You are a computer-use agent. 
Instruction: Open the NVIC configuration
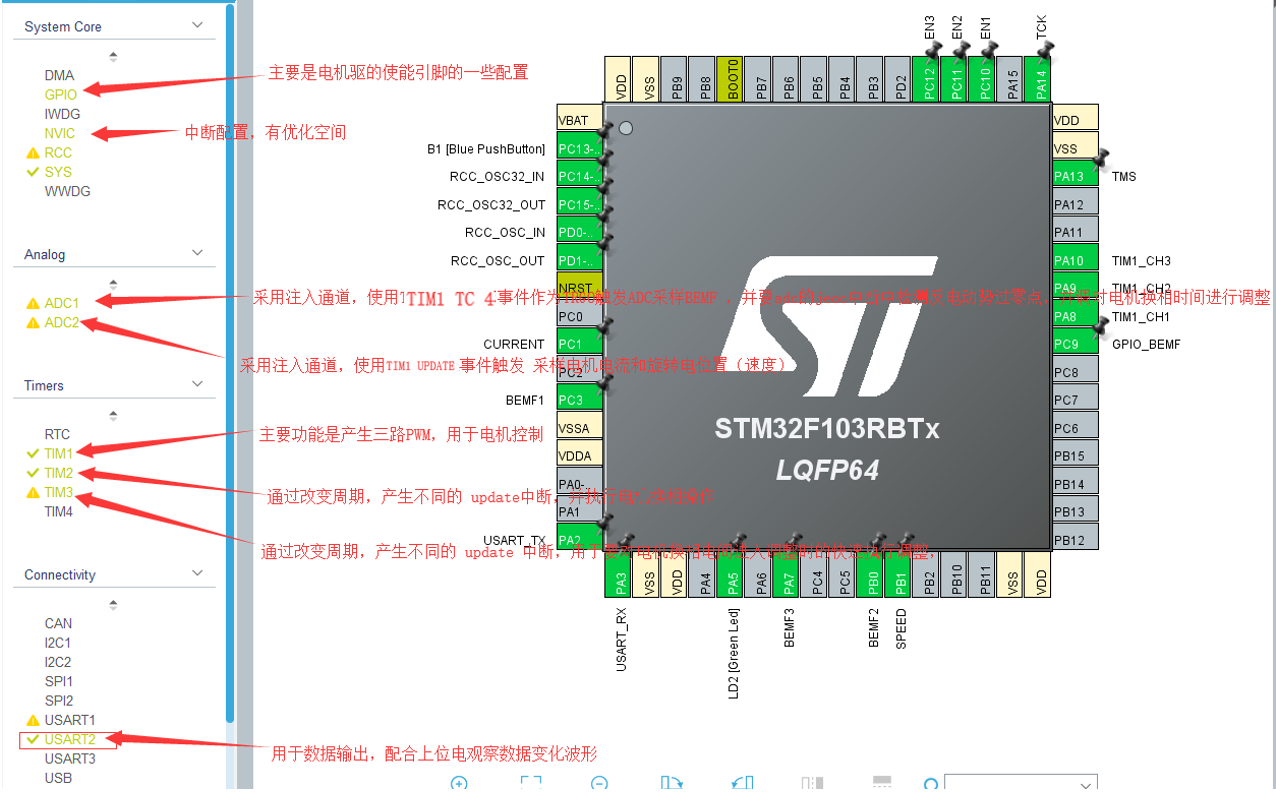(x=58, y=132)
